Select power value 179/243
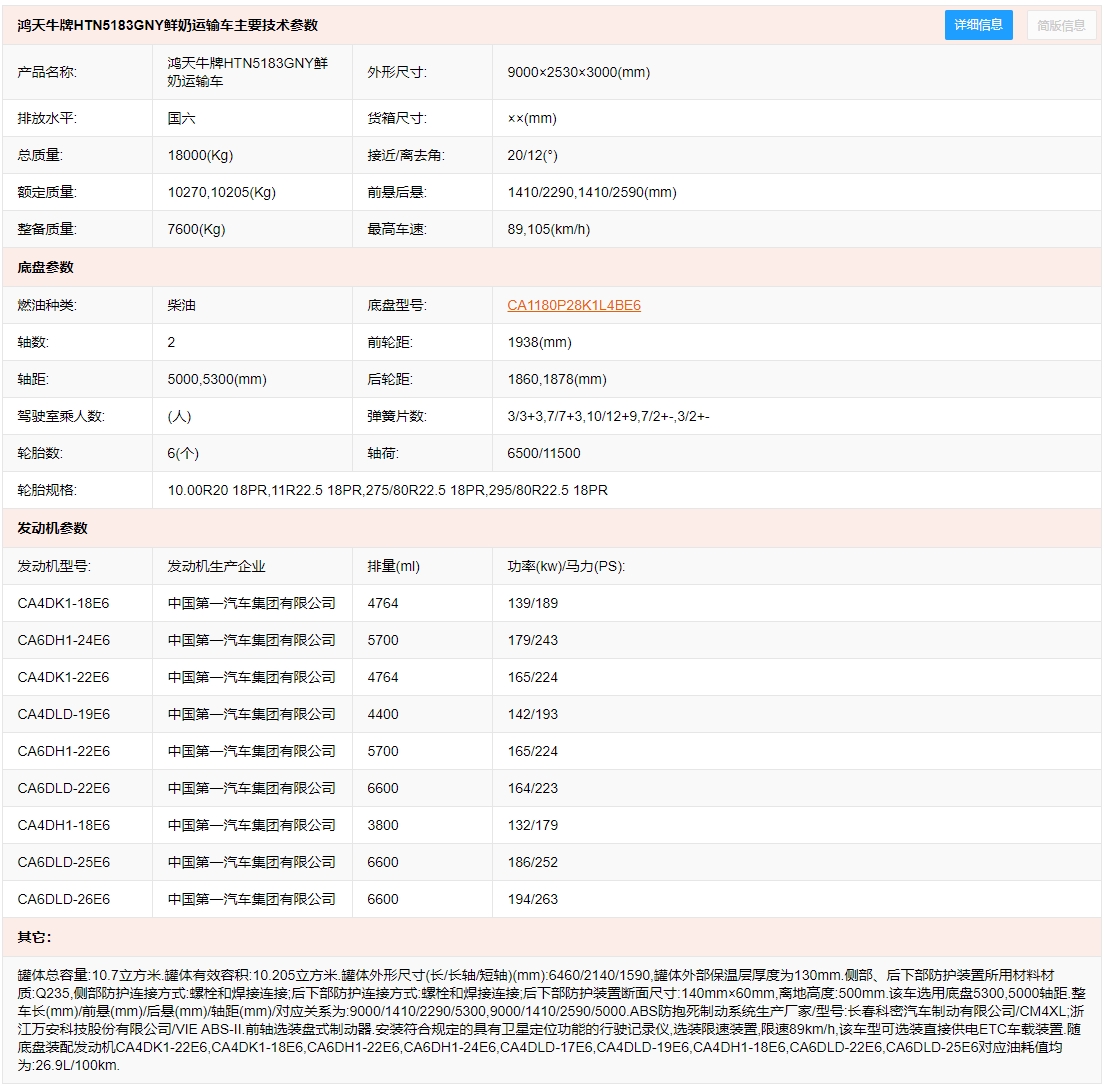The image size is (1106, 1088). coord(533,640)
